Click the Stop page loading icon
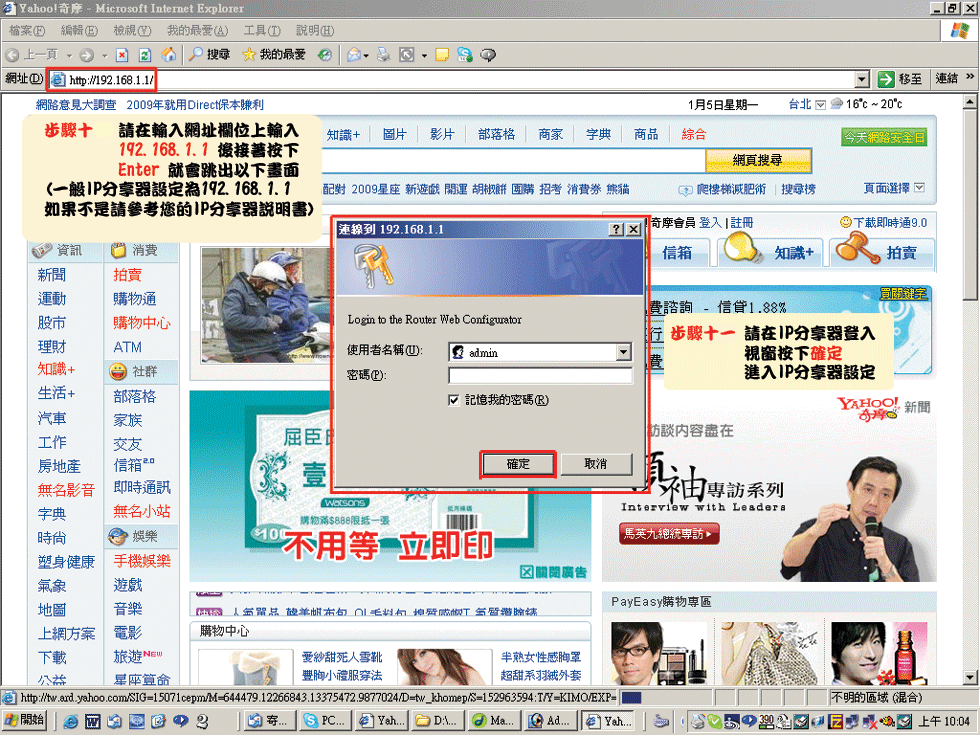Viewport: 980px width, 735px height. (x=122, y=55)
